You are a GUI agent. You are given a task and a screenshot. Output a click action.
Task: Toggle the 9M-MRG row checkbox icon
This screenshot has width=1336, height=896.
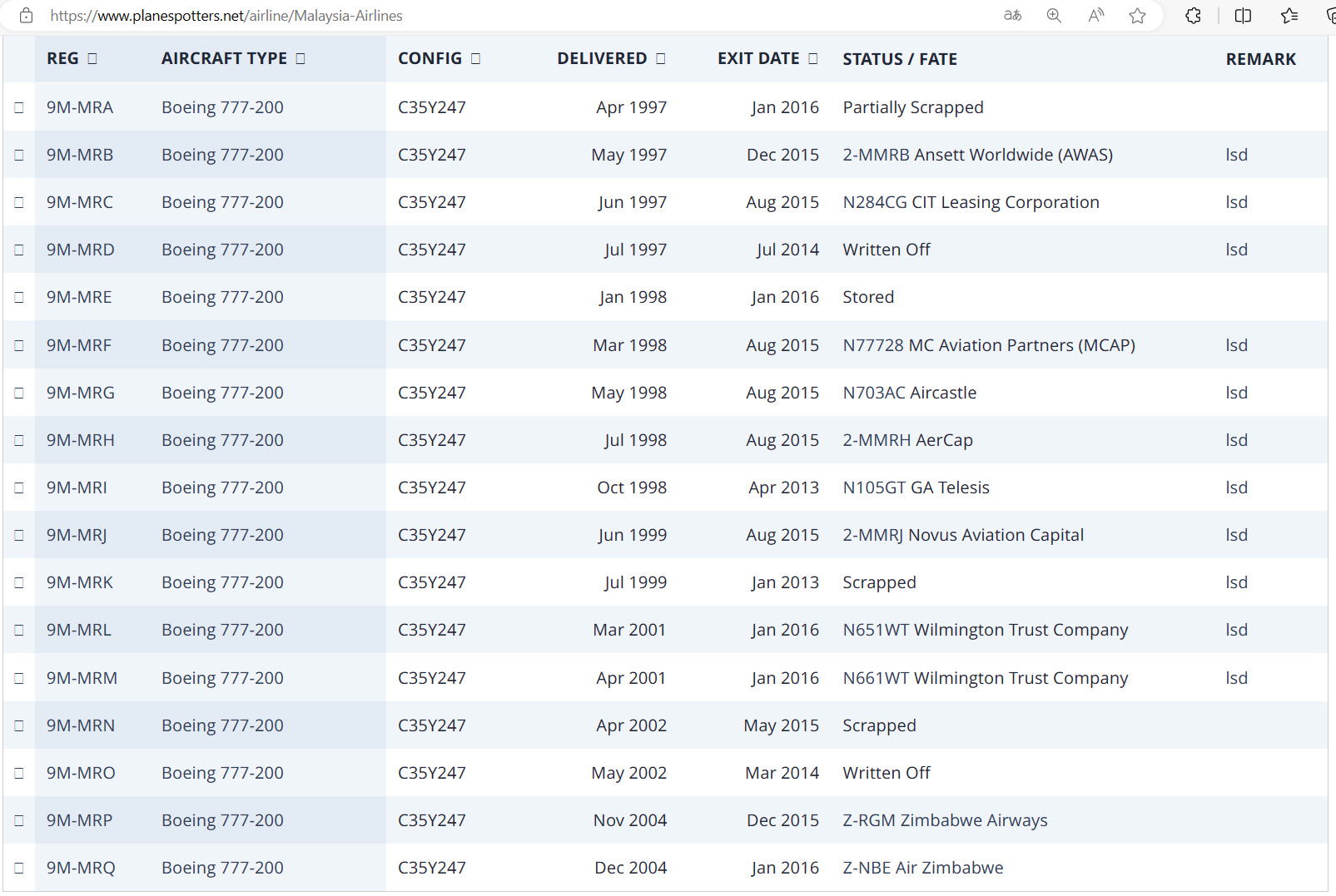pos(19,393)
